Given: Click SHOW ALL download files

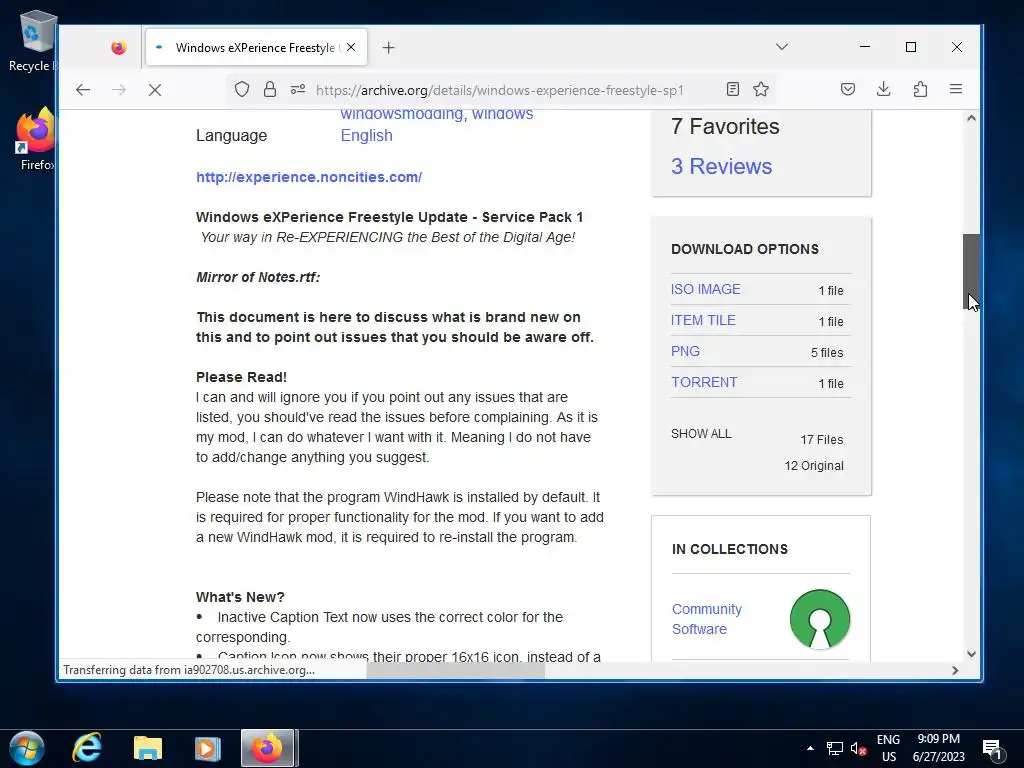Looking at the screenshot, I should point(701,434).
